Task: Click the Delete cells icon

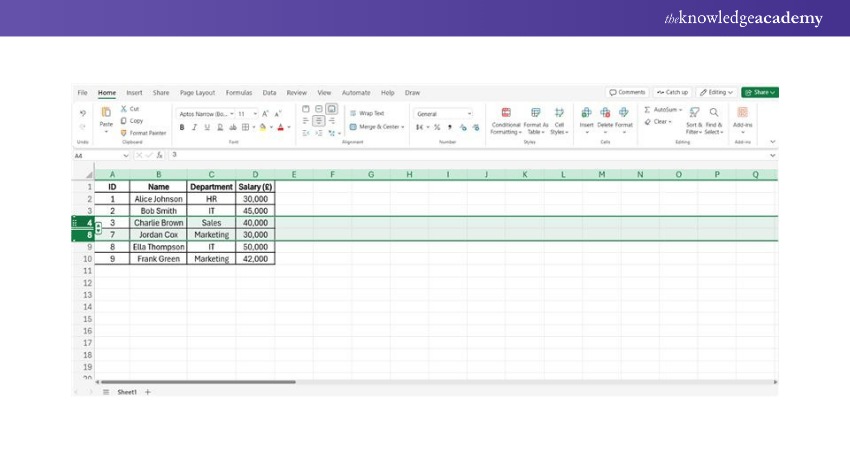Action: [x=605, y=113]
